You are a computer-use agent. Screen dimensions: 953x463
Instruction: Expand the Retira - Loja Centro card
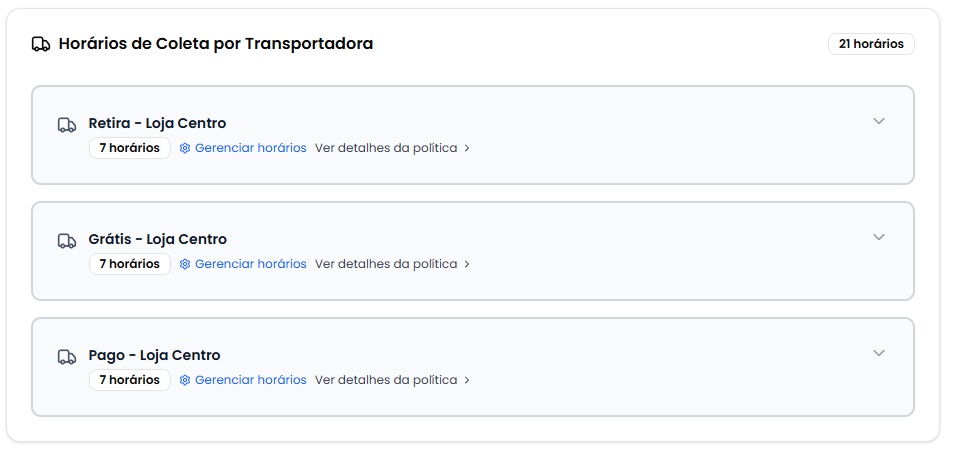point(879,121)
